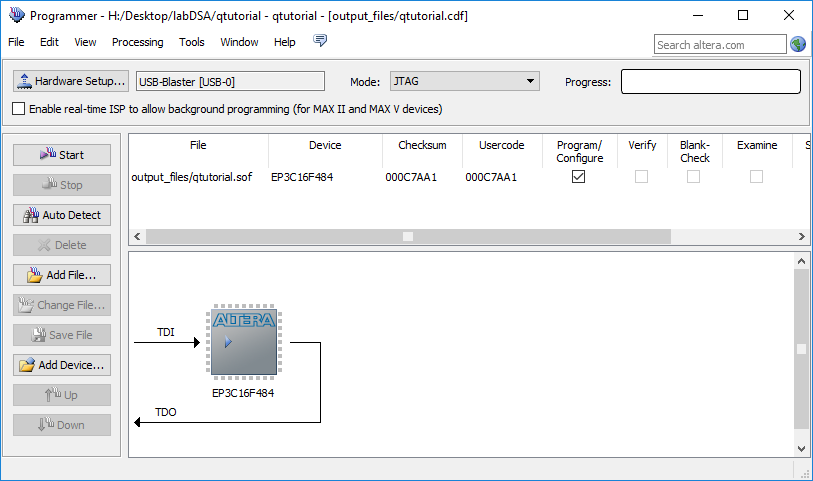This screenshot has width=813, height=481.
Task: Open the Add File dialog
Action: pos(62,275)
